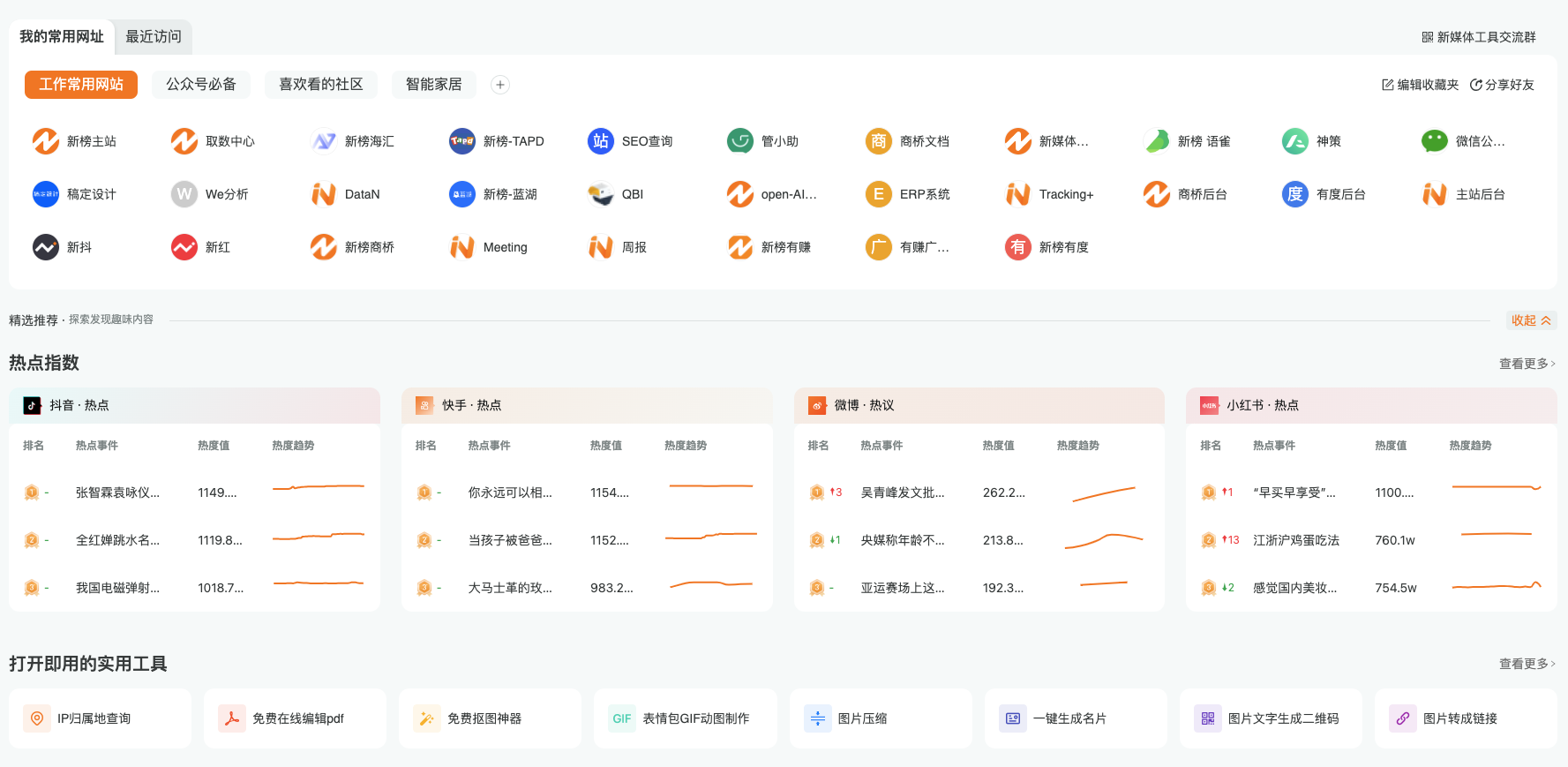Click the 编辑收藏夹 button

pyautogui.click(x=1420, y=85)
